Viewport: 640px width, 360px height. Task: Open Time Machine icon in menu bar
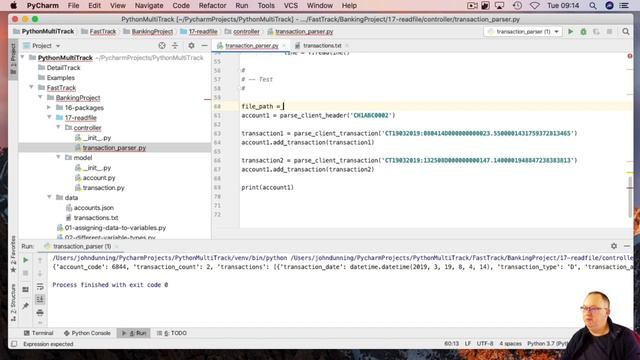(517, 6)
